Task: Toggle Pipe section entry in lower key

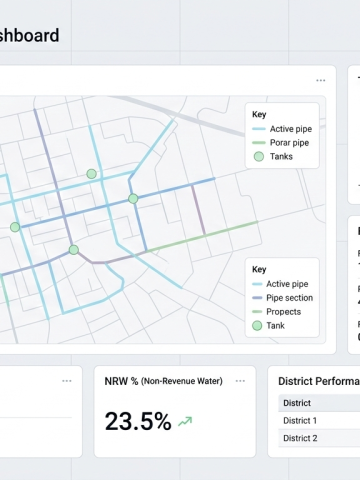Action: click(283, 298)
